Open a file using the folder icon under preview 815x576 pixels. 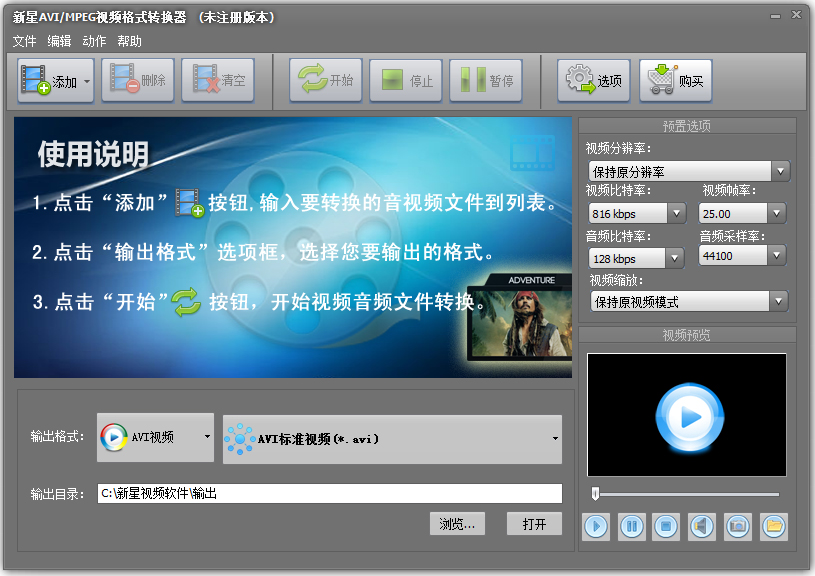771,526
